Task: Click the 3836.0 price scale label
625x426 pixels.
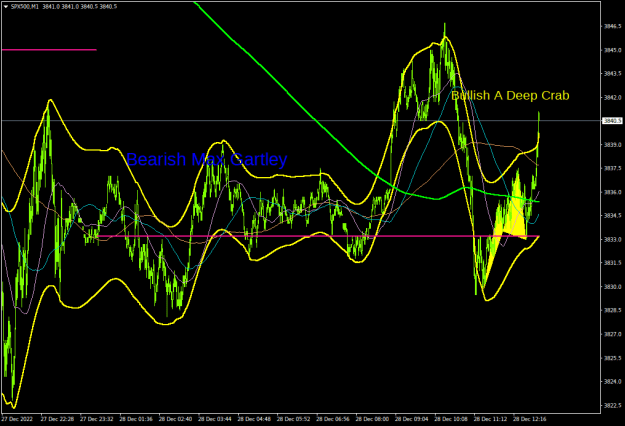Action: tap(612, 192)
